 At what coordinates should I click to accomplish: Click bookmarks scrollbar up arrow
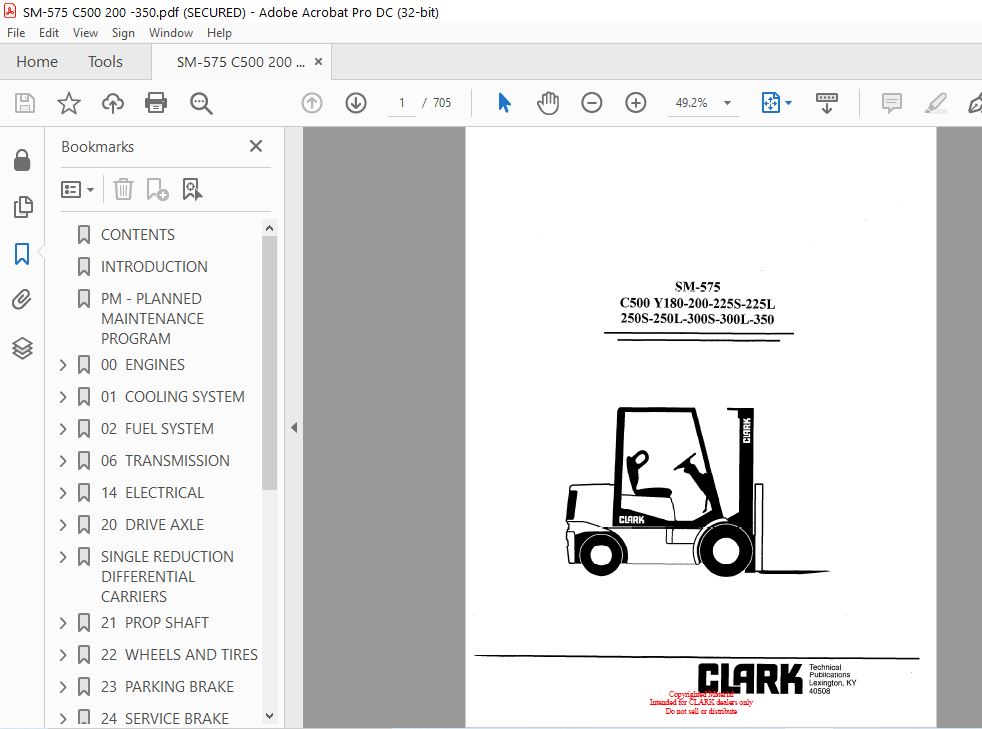[269, 228]
